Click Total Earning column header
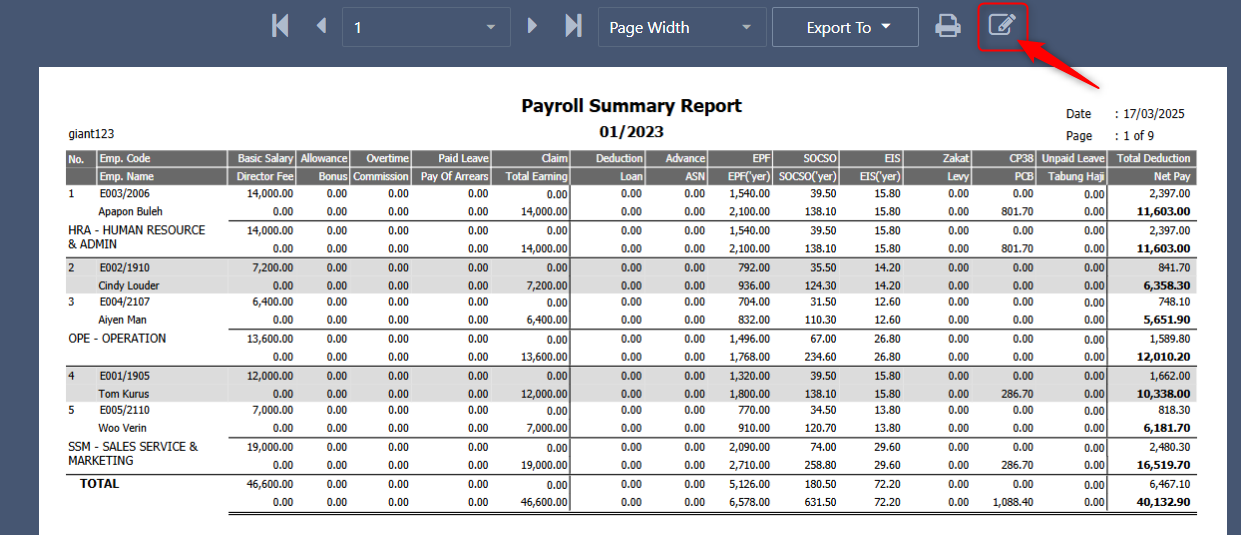The height and width of the screenshot is (535, 1241). click(537, 176)
